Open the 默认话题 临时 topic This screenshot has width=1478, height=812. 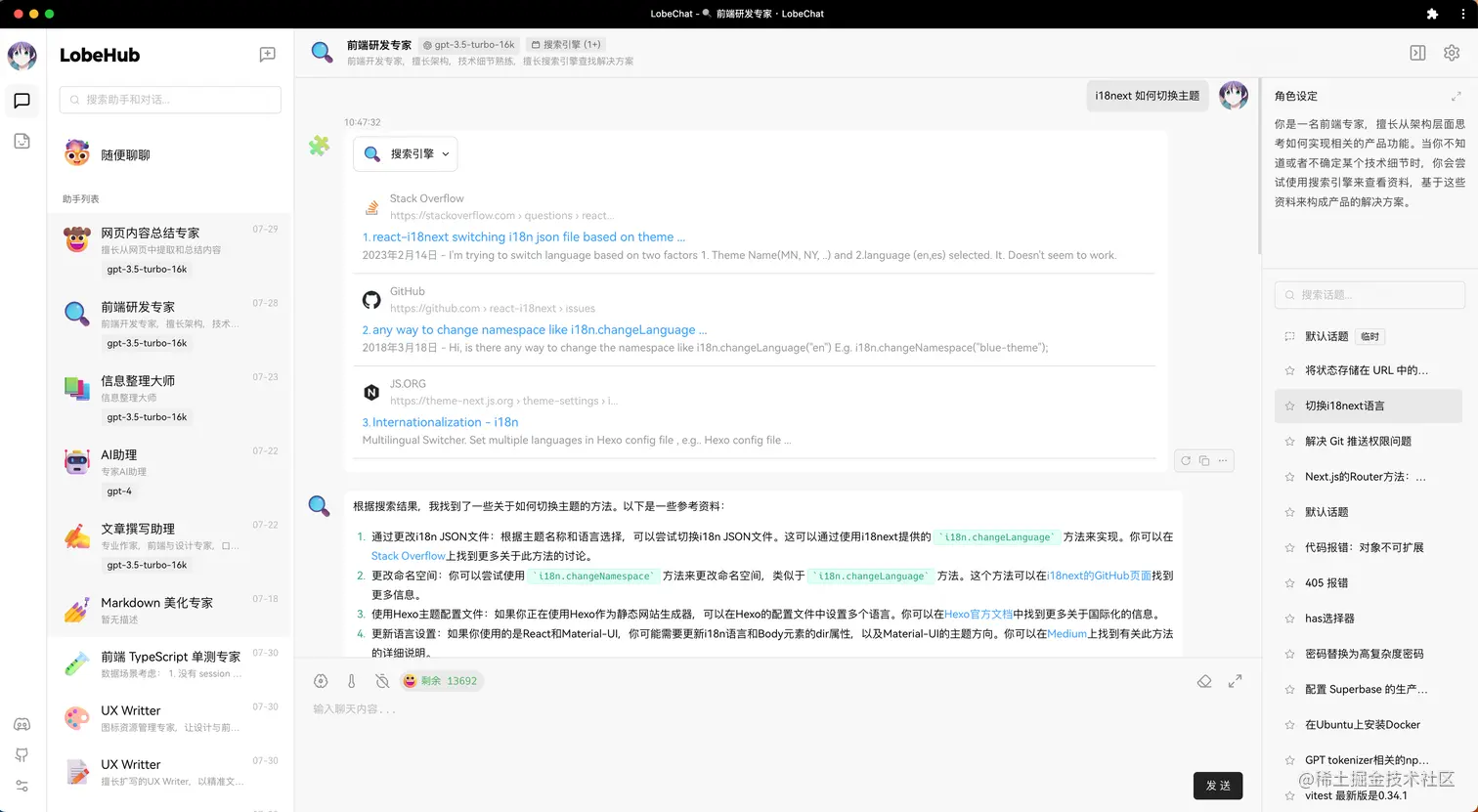point(1369,336)
